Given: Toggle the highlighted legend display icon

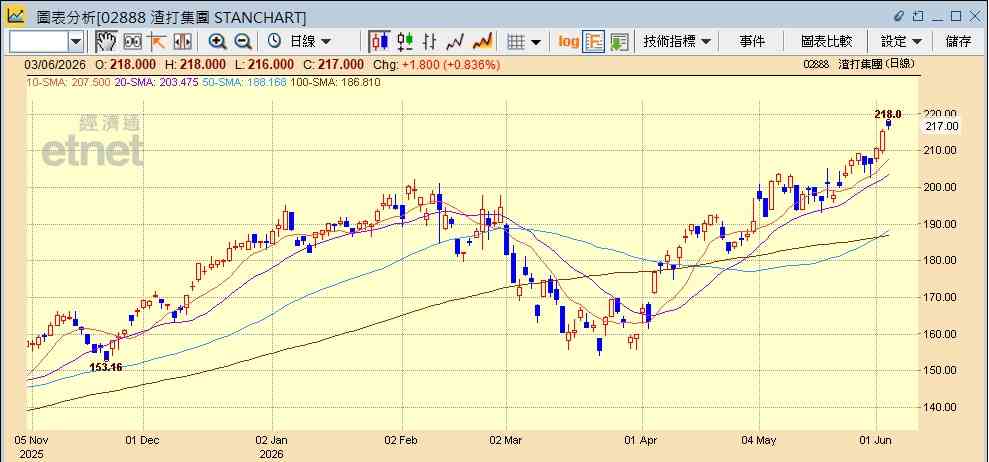Looking at the screenshot, I should 594,42.
